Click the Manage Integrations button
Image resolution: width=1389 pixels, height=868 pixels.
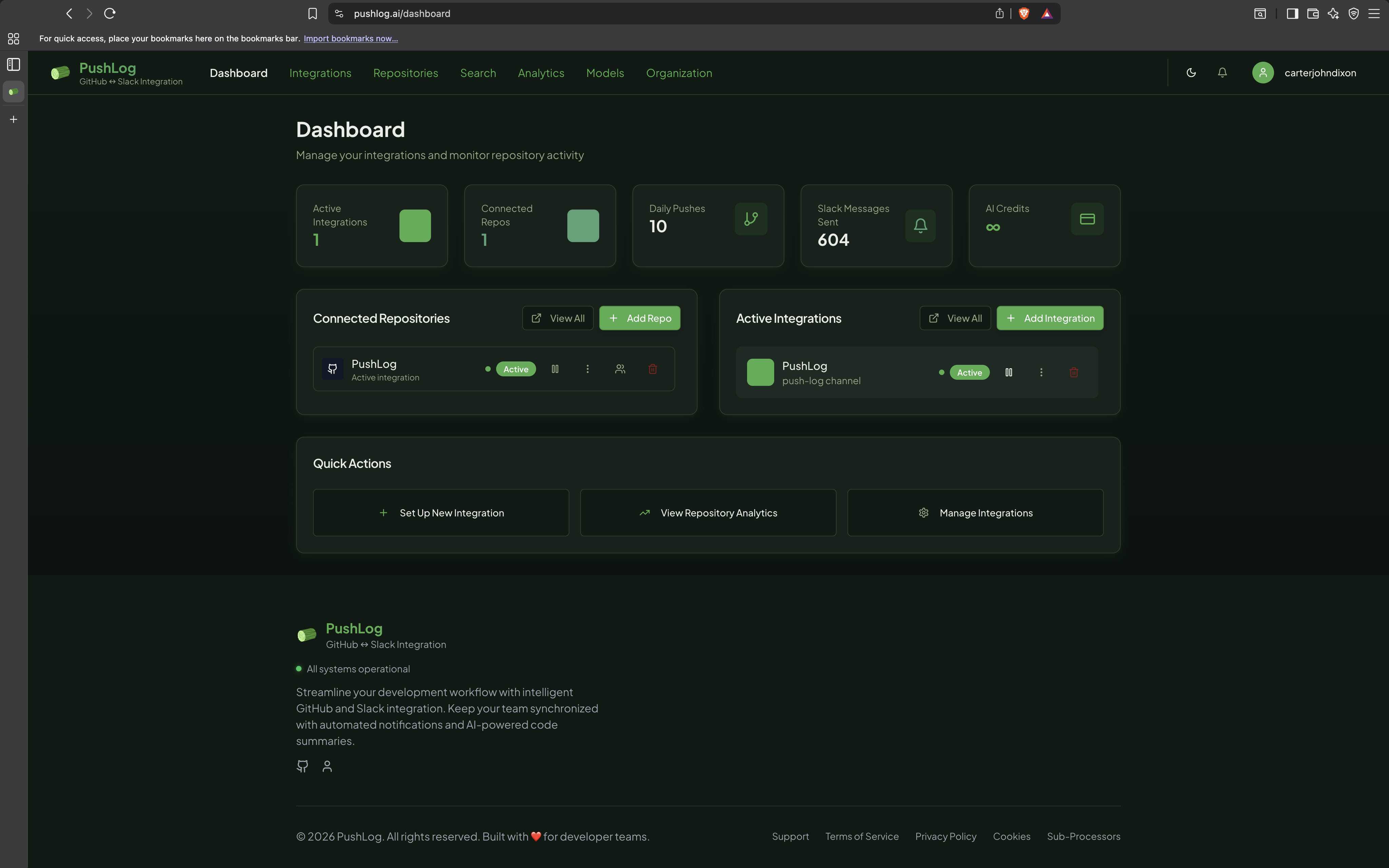point(975,513)
